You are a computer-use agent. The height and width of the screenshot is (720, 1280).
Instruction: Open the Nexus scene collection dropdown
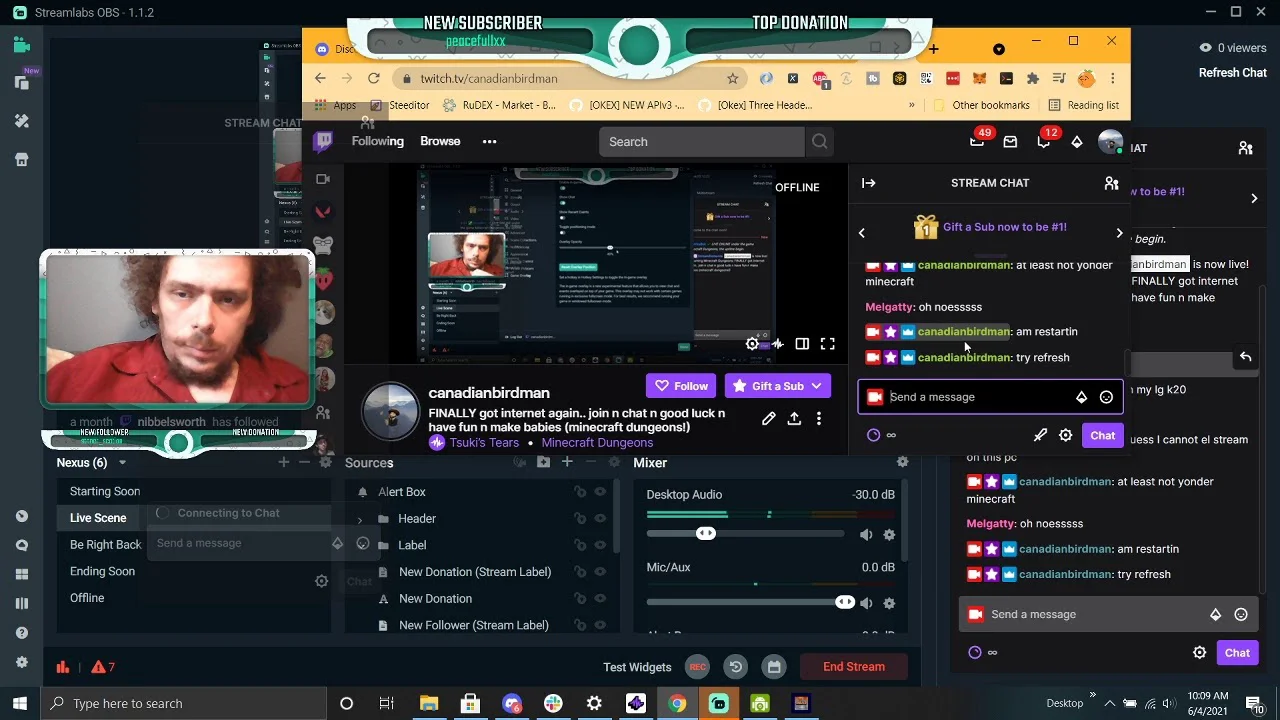pyautogui.click(x=122, y=463)
